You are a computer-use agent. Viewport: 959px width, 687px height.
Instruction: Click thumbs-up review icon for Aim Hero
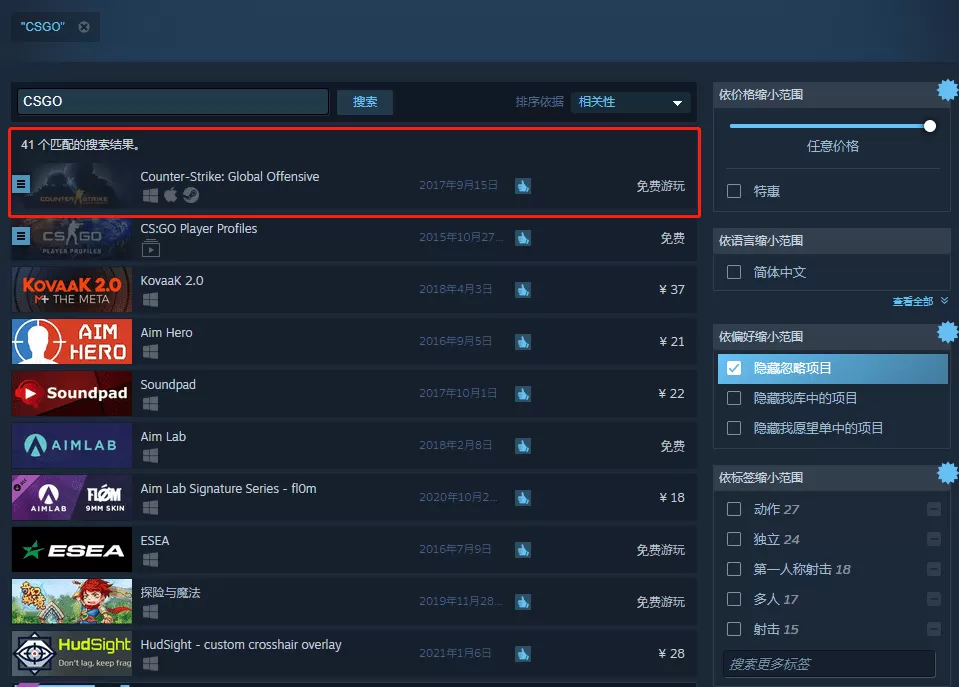click(x=523, y=342)
